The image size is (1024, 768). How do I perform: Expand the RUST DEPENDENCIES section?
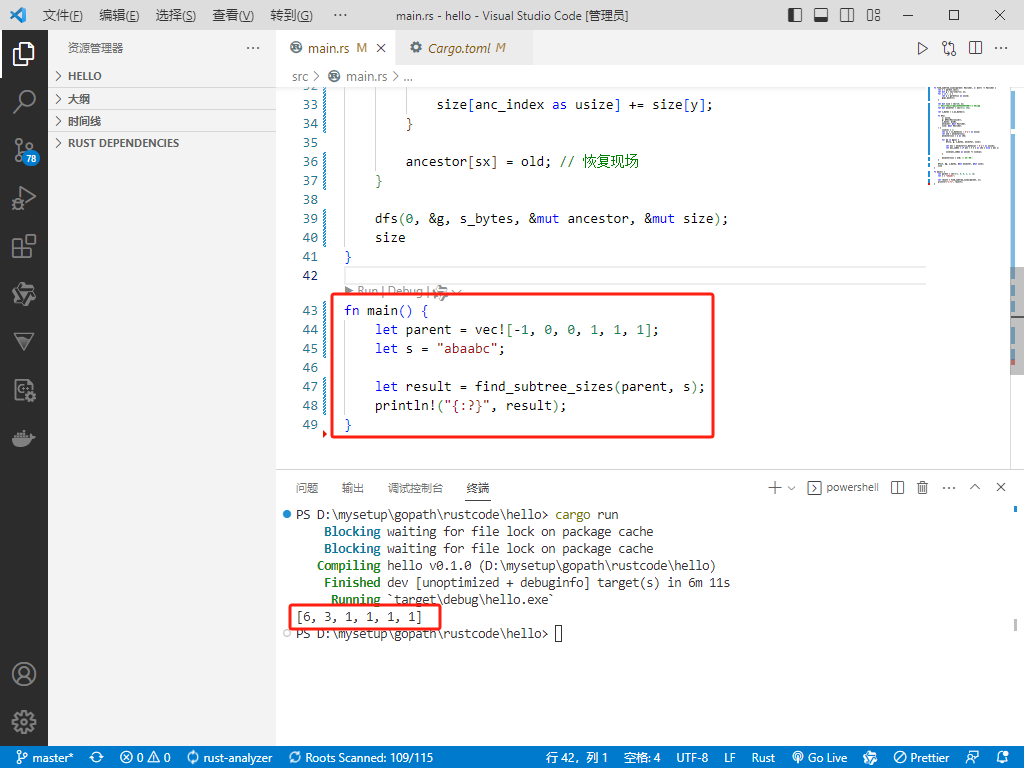162,143
